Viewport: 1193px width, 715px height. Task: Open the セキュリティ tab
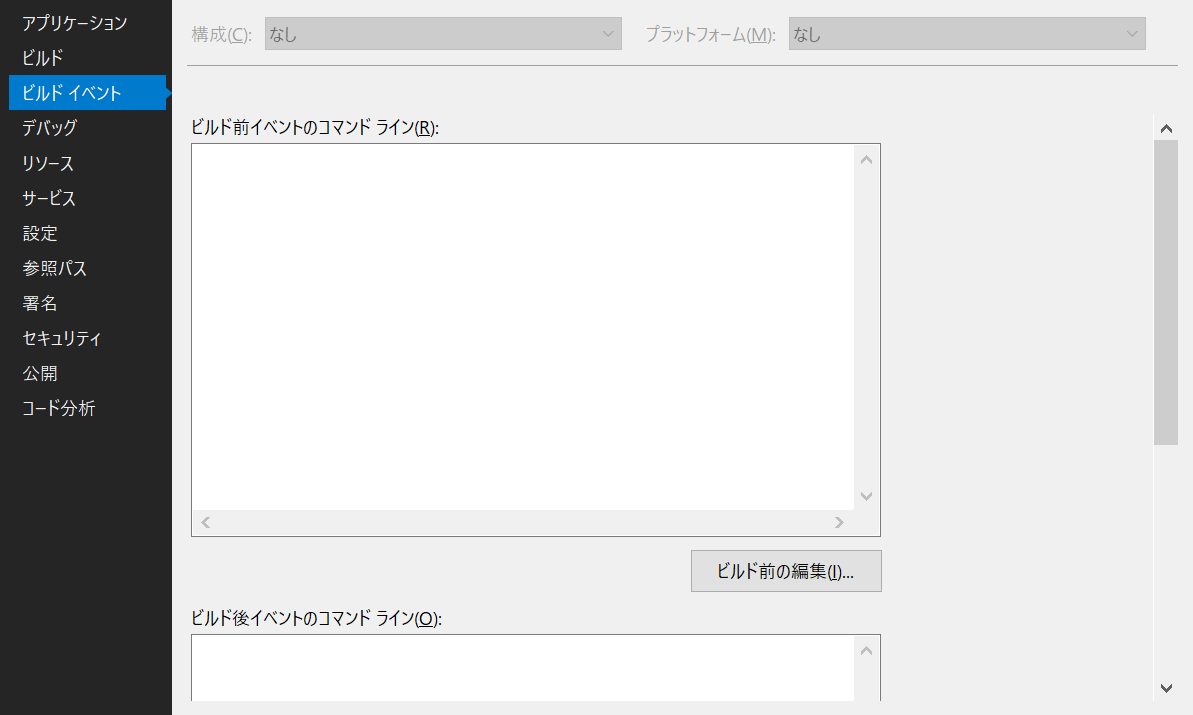point(62,338)
